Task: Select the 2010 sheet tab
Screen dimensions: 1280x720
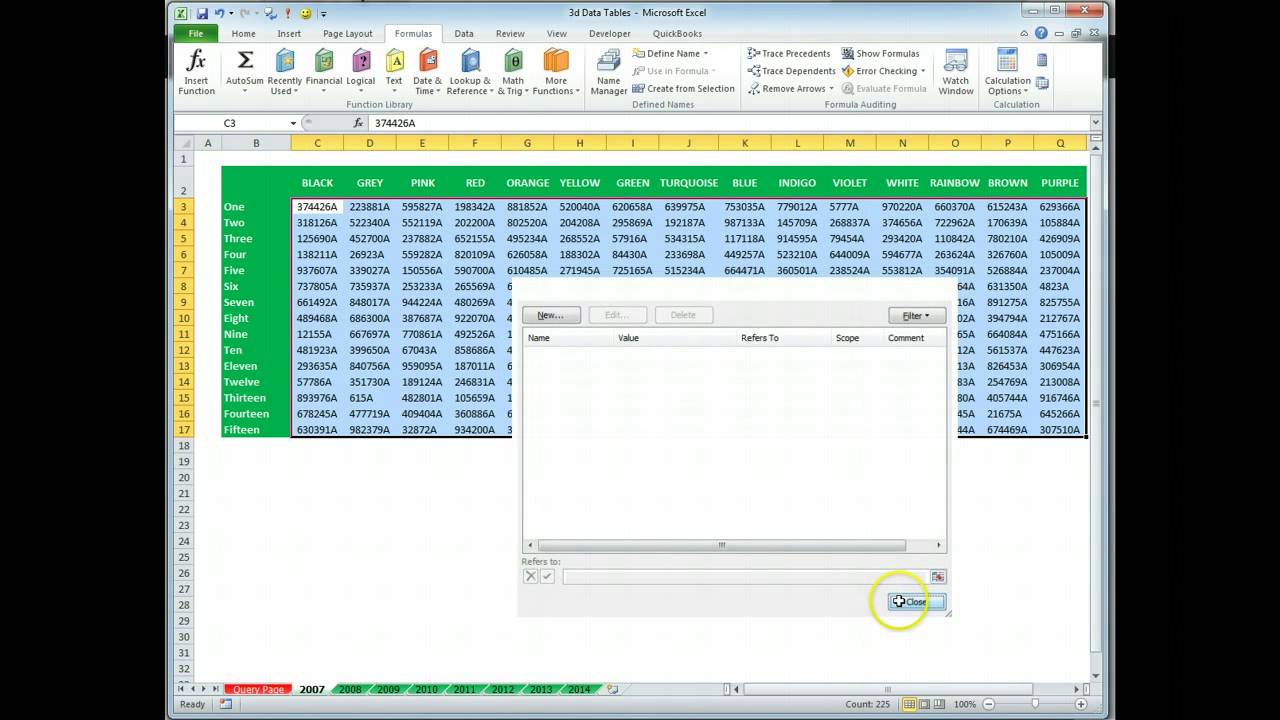Action: pyautogui.click(x=426, y=690)
